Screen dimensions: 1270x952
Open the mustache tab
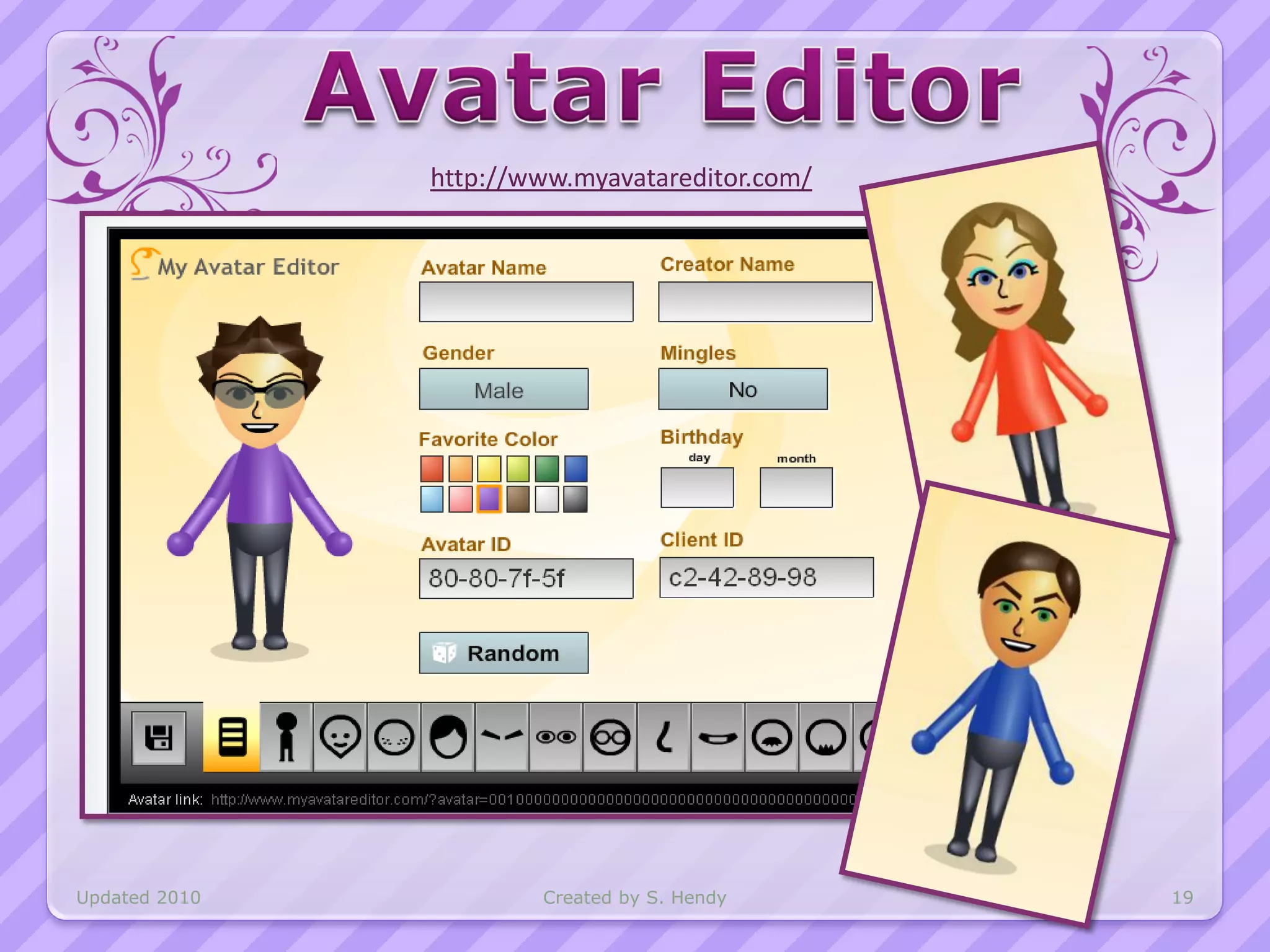point(771,737)
